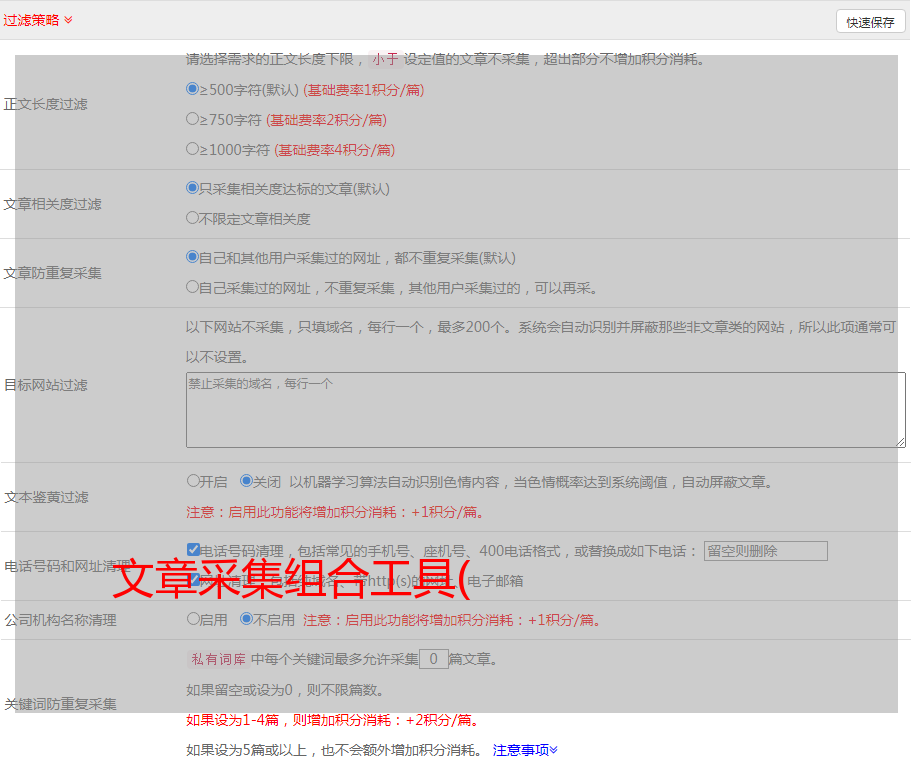Click the 快速保存 button

(x=870, y=22)
